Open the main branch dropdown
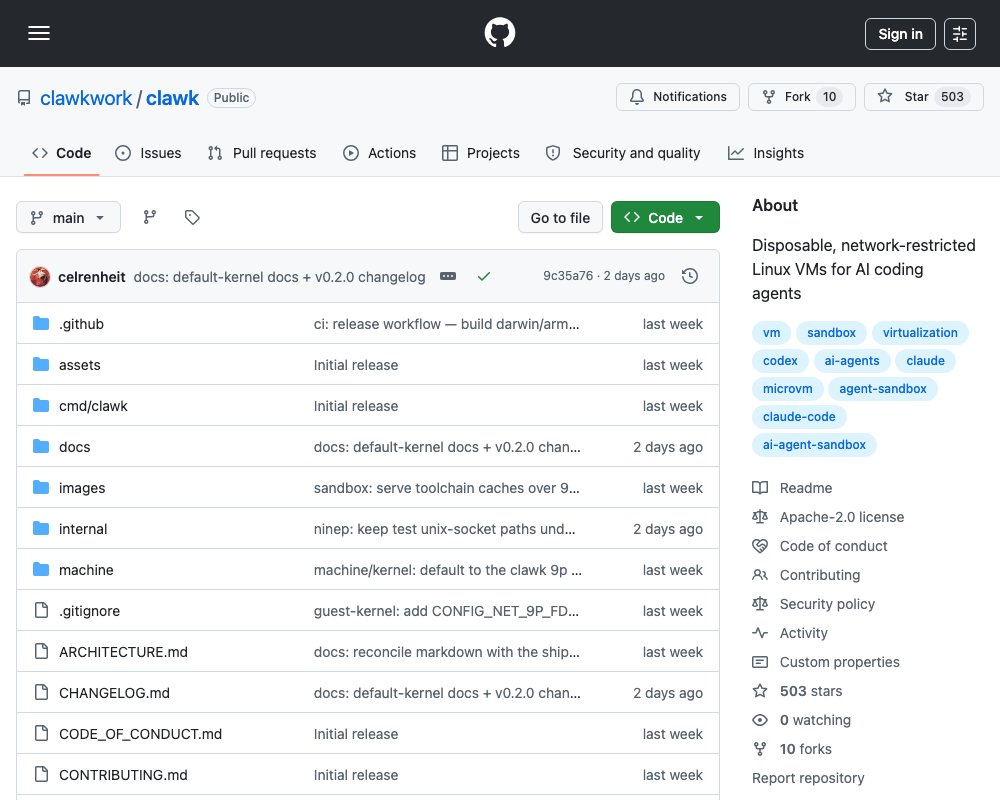 pos(68,218)
